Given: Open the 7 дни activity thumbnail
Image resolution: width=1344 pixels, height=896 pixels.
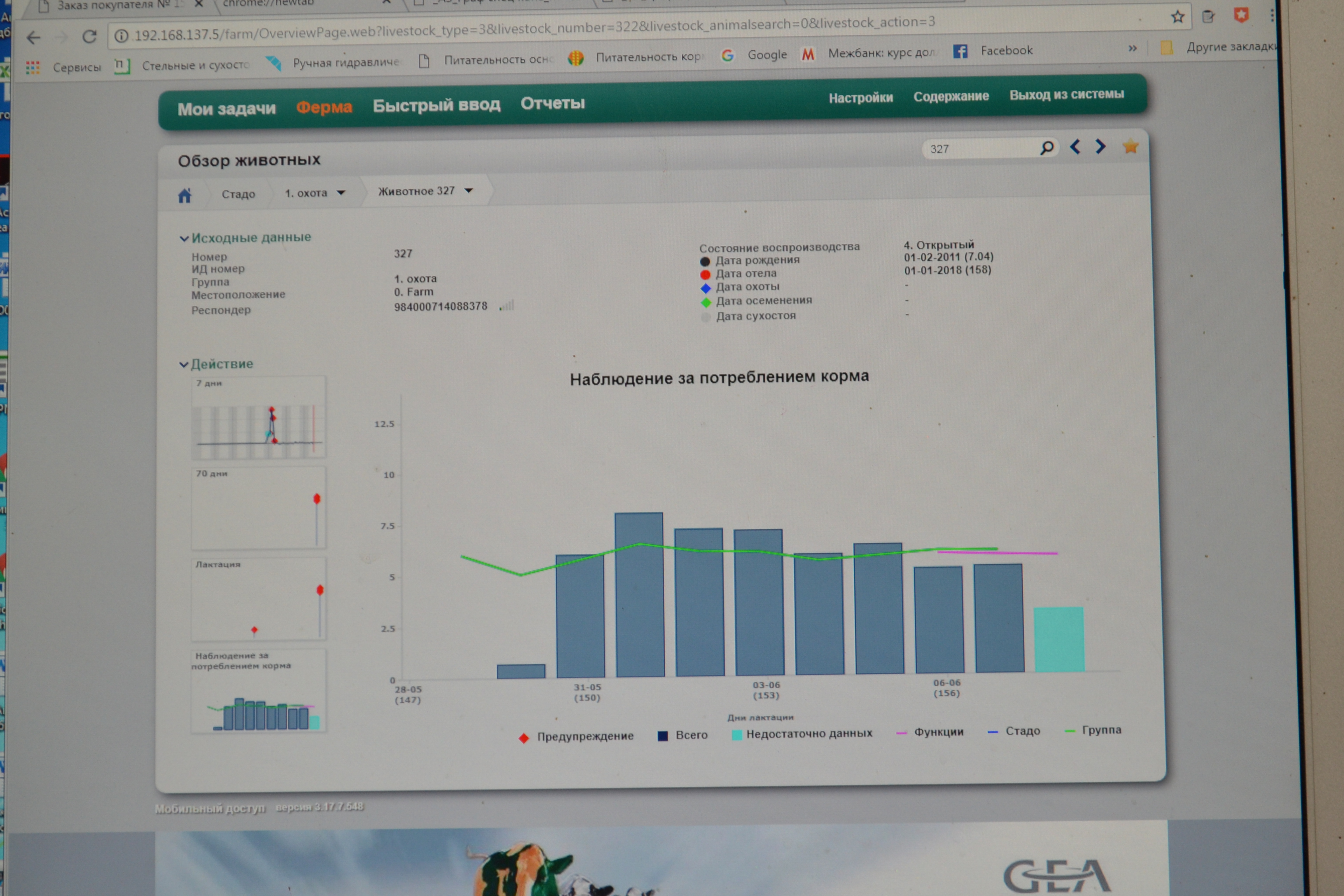Looking at the screenshot, I should point(258,417).
